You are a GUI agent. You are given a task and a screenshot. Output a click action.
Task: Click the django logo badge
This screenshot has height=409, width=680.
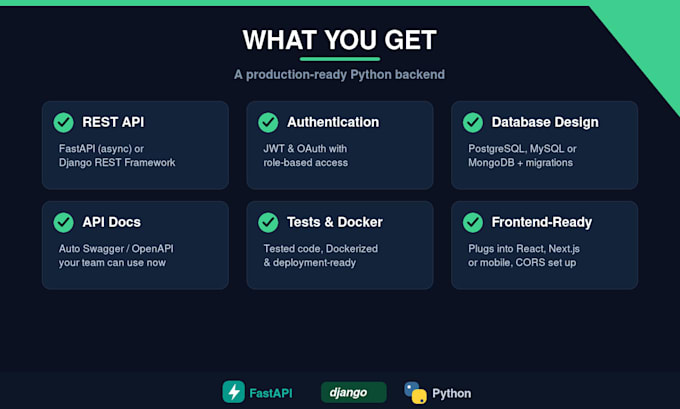tap(353, 392)
